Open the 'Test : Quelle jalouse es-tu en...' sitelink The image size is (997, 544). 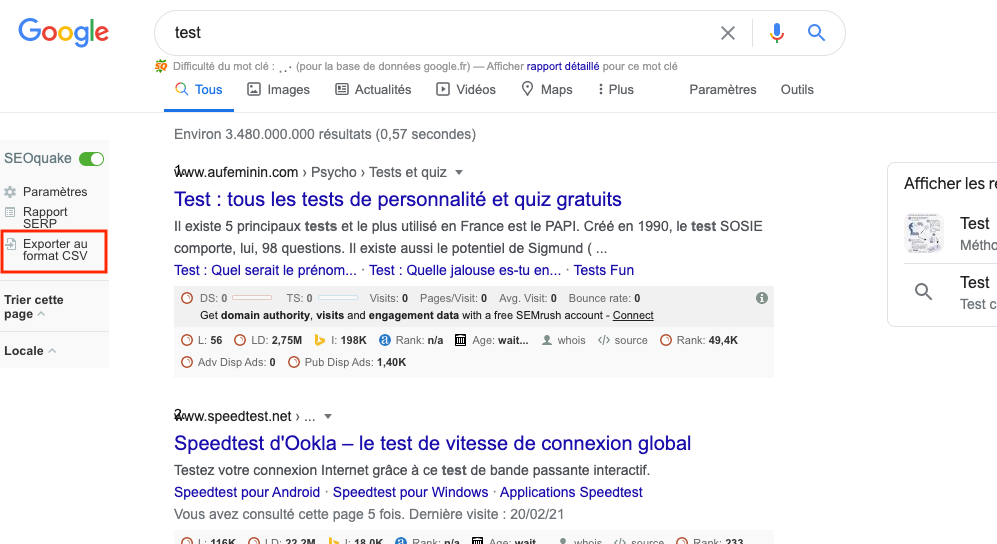click(465, 270)
